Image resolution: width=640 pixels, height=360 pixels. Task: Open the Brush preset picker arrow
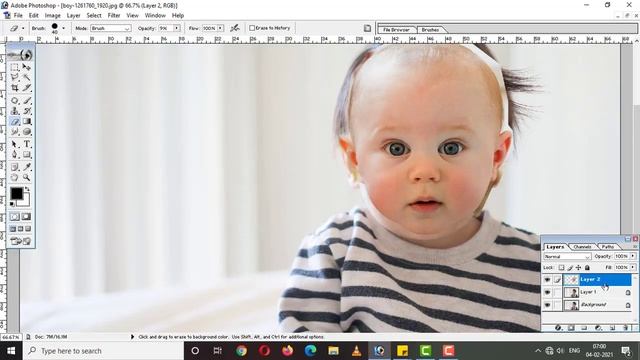point(64,28)
